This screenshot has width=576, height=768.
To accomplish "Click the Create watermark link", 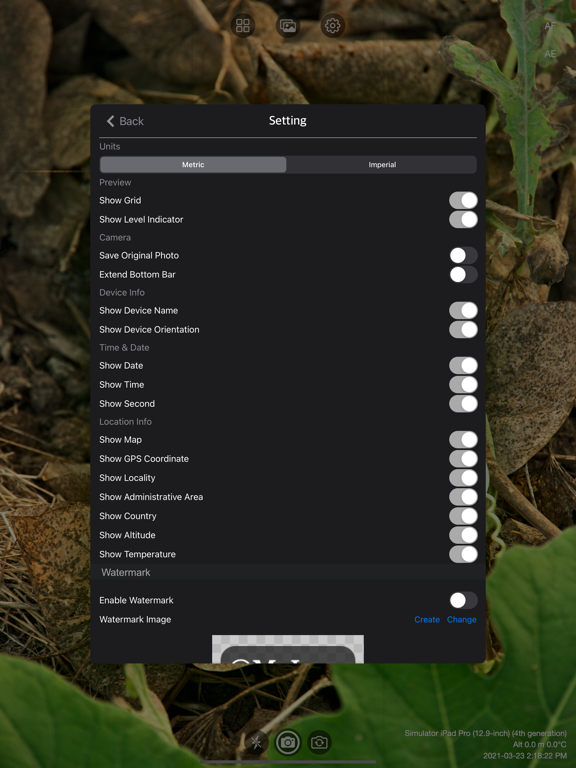I will pos(427,620).
